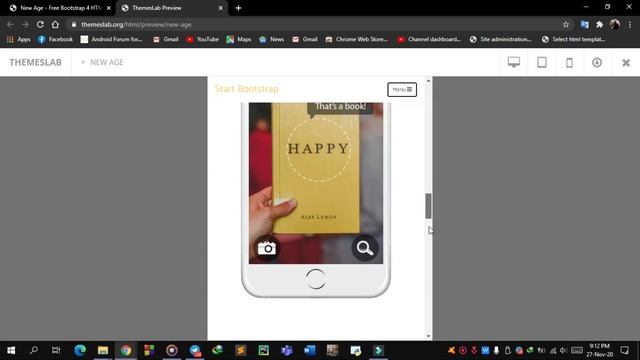The image size is (640, 360).
Task: Launch Microsoft Edge from the taskbar
Action: coord(80,350)
